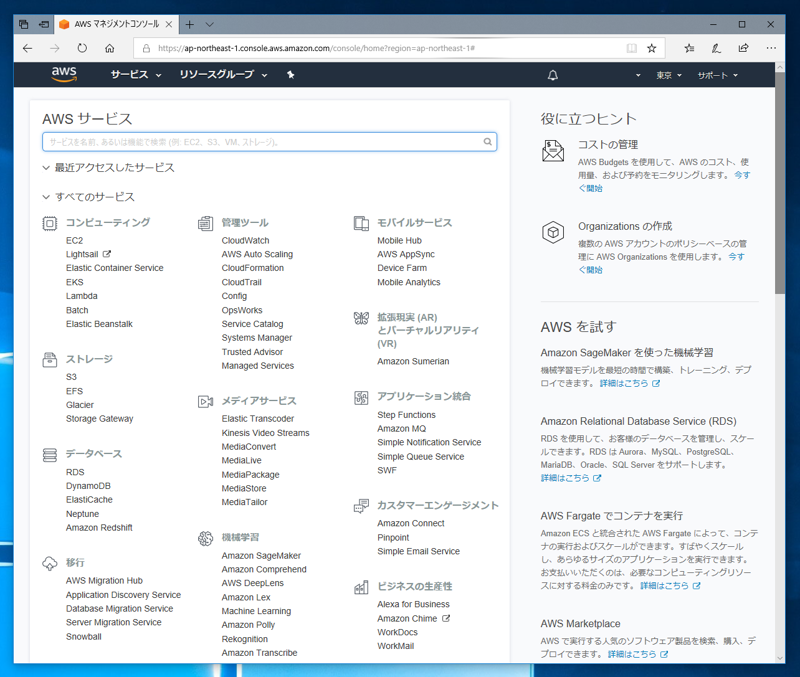
Task: Open browser settings and more menu
Action: (x=771, y=48)
